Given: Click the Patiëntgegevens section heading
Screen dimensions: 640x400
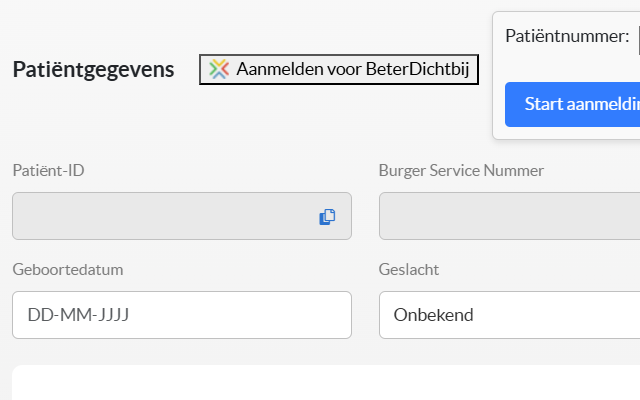Looking at the screenshot, I should 93,69.
